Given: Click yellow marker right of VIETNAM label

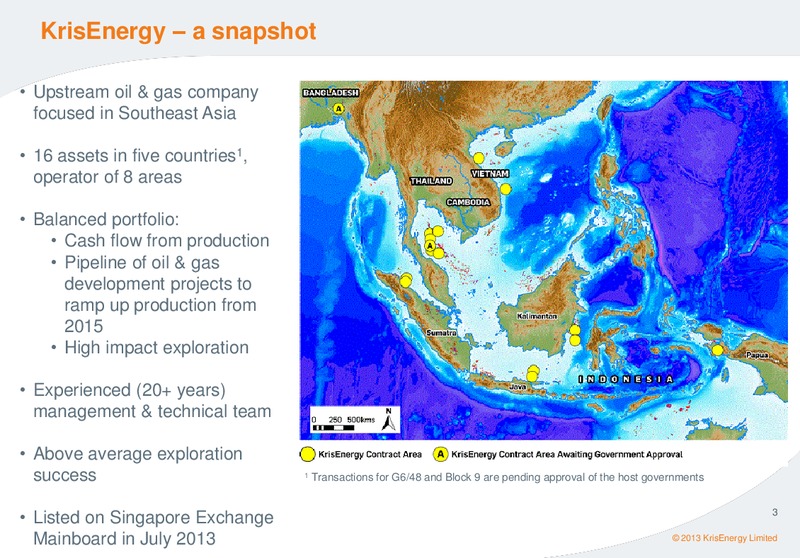Looking at the screenshot, I should click(506, 189).
